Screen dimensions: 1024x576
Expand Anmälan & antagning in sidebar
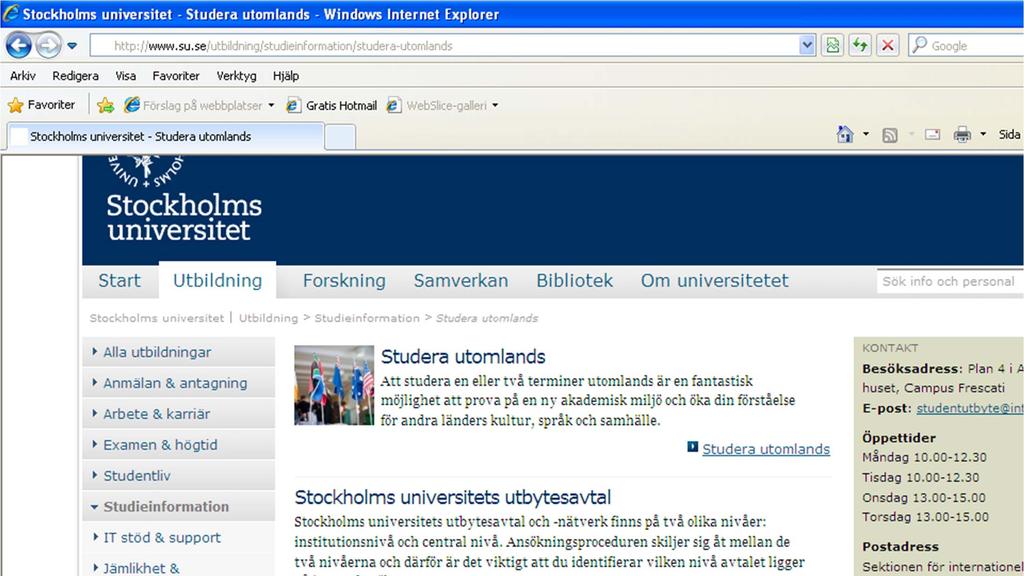(178, 383)
